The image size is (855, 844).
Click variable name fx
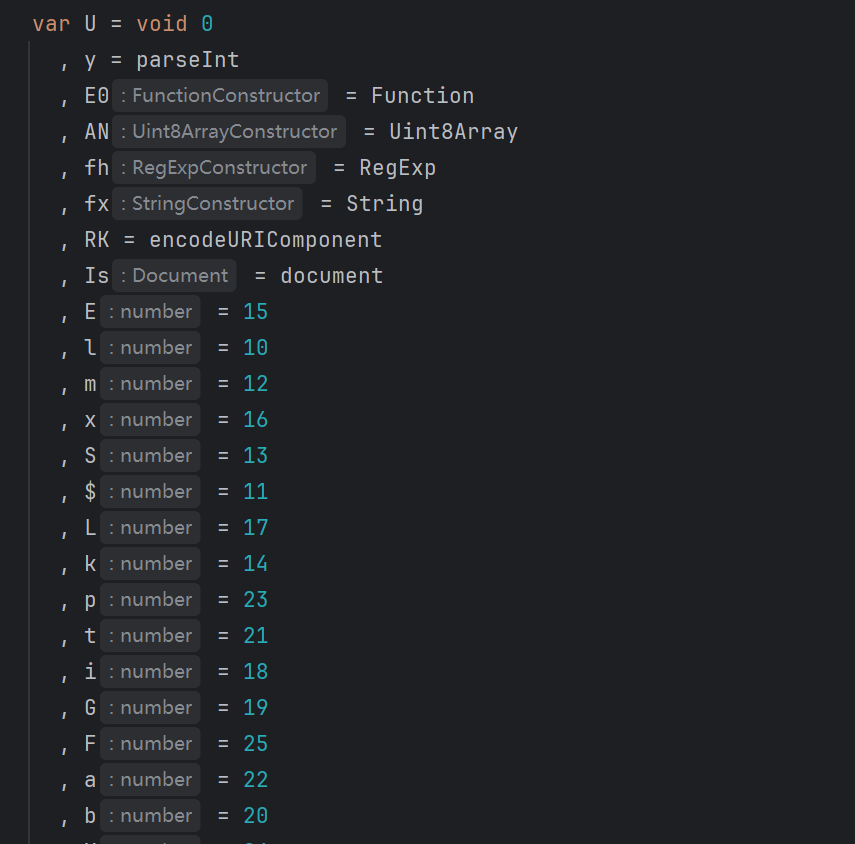97,204
